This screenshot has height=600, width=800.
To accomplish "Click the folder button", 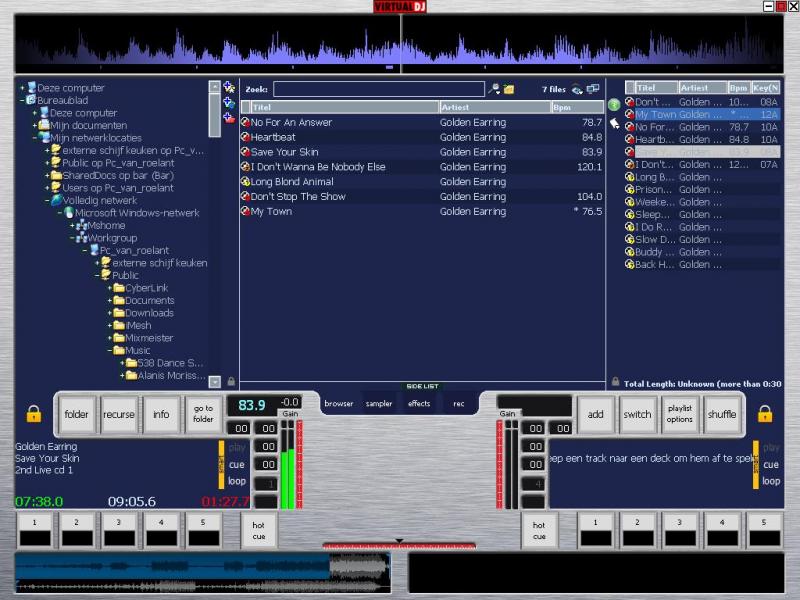I will tap(77, 414).
